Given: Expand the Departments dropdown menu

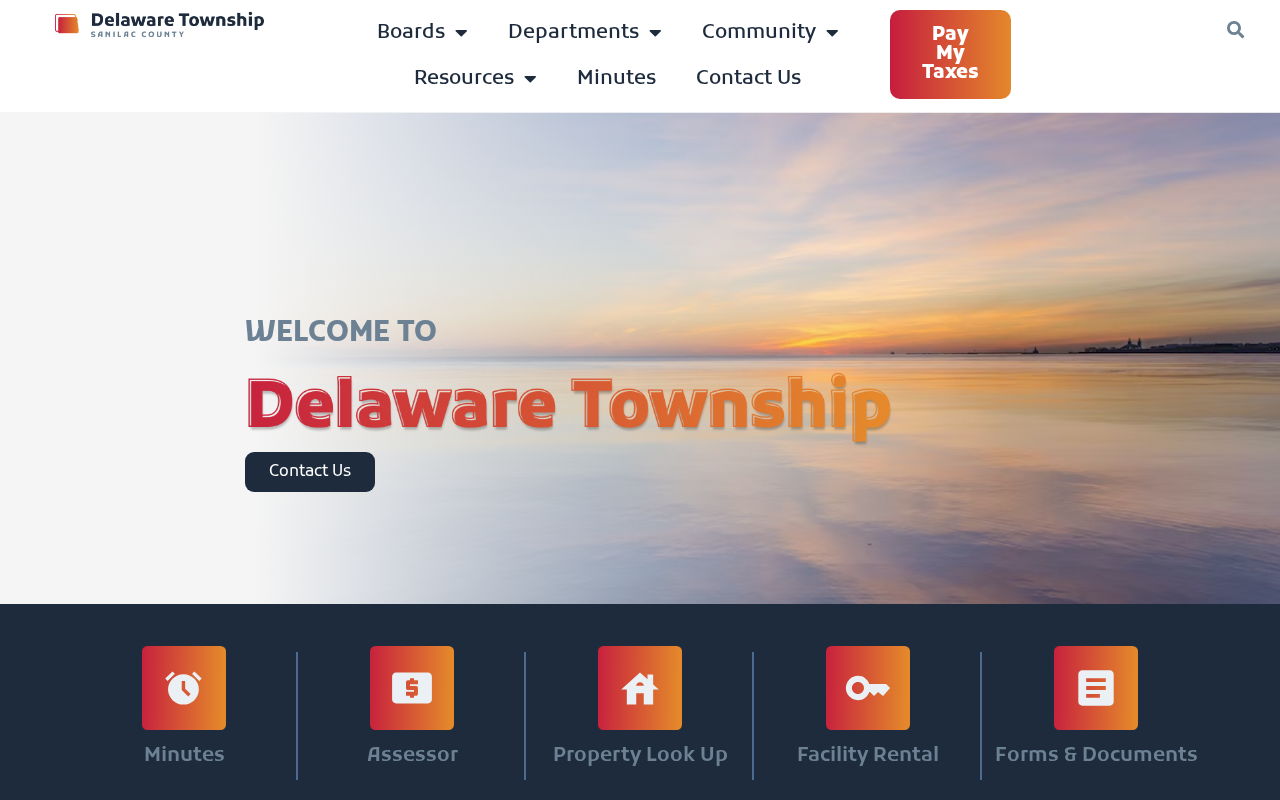Looking at the screenshot, I should click(585, 32).
